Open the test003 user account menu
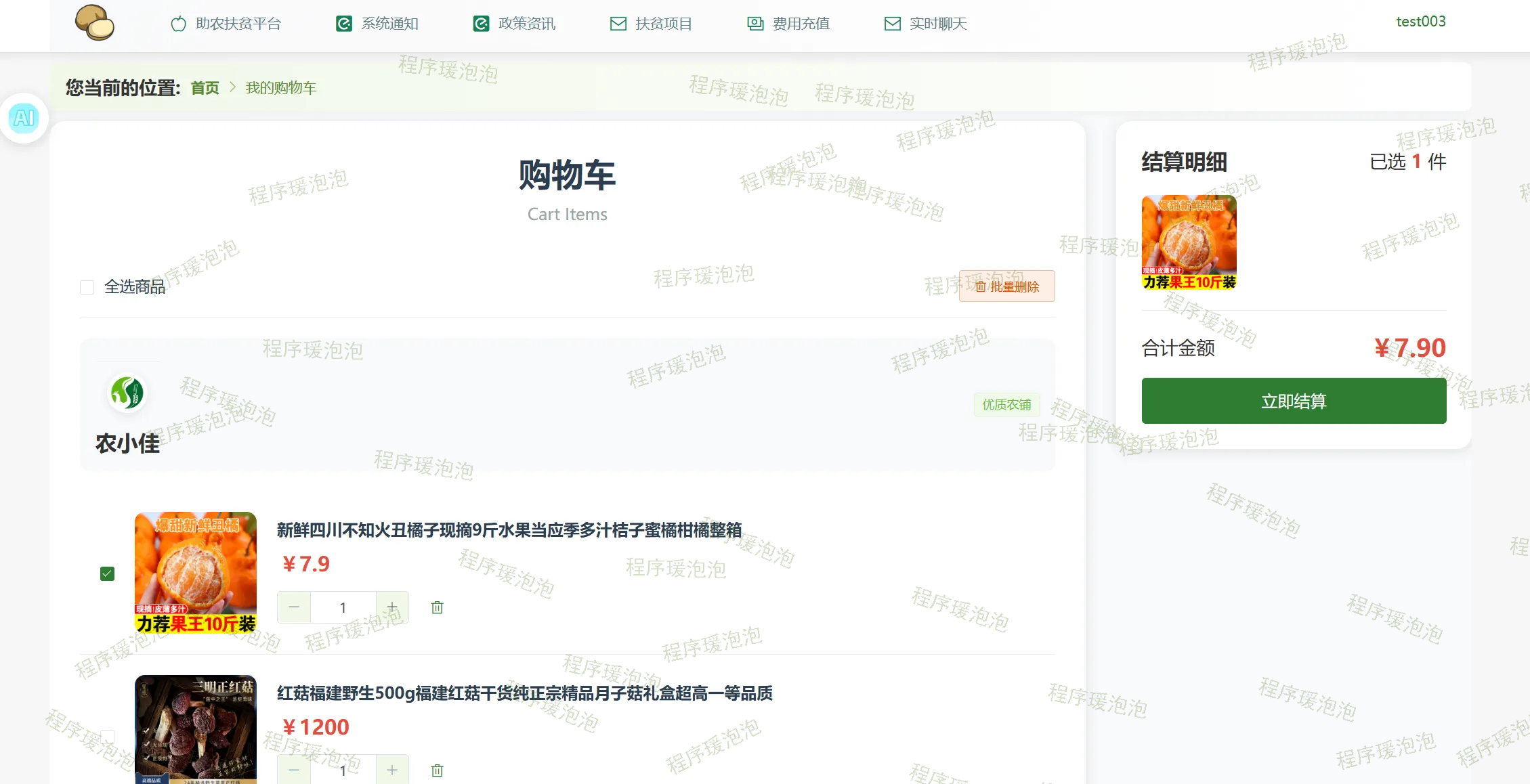 (1420, 22)
